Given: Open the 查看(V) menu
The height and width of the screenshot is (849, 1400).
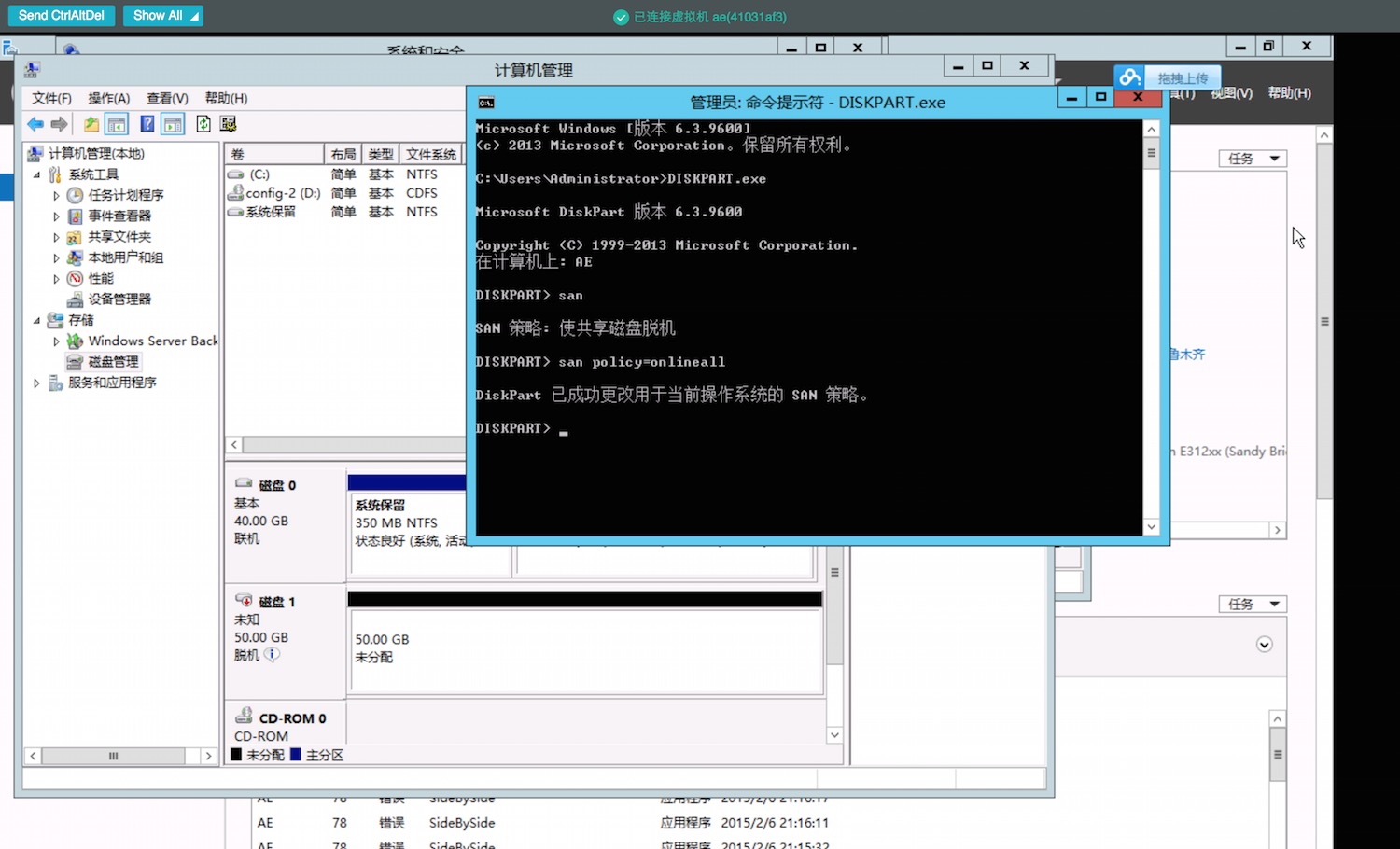Looking at the screenshot, I should click(x=167, y=98).
